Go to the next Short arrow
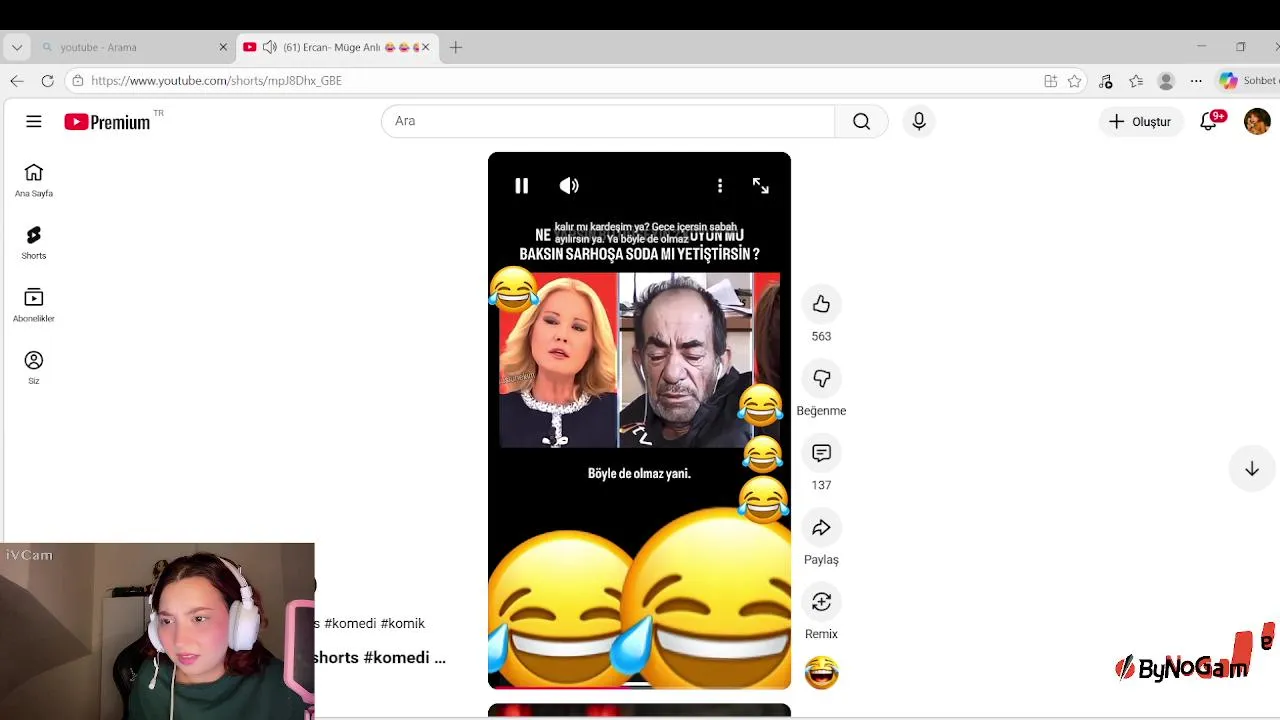 point(1251,469)
